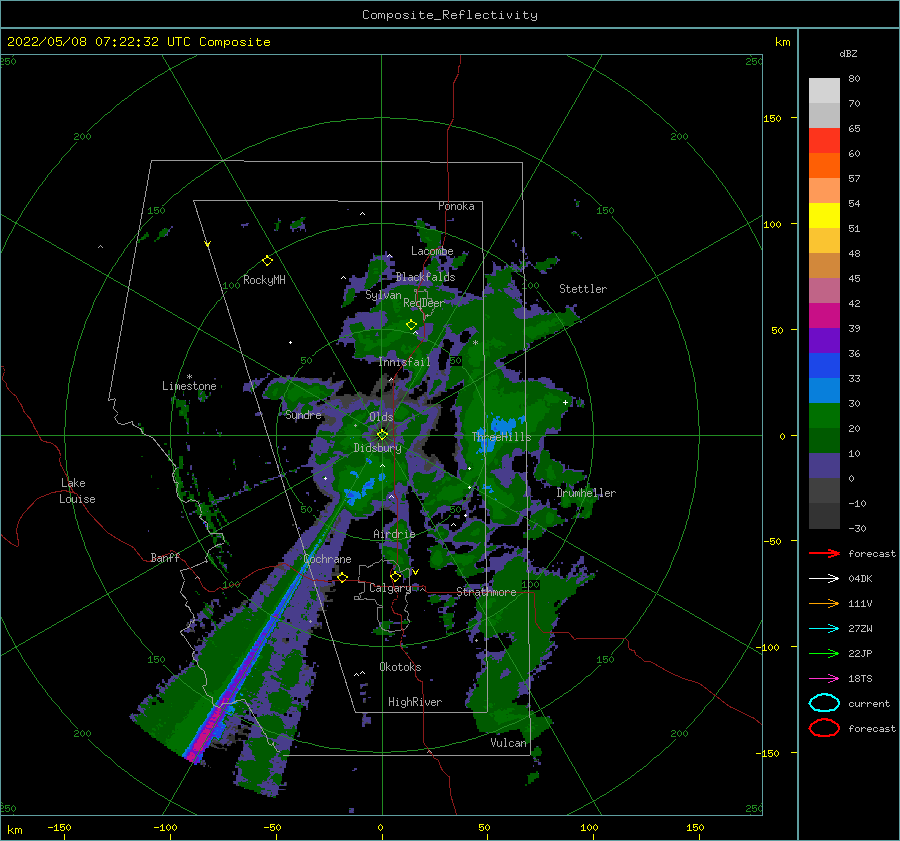Screen dimensions: 900x841
Task: Click the Calgary label
Action: point(390,588)
